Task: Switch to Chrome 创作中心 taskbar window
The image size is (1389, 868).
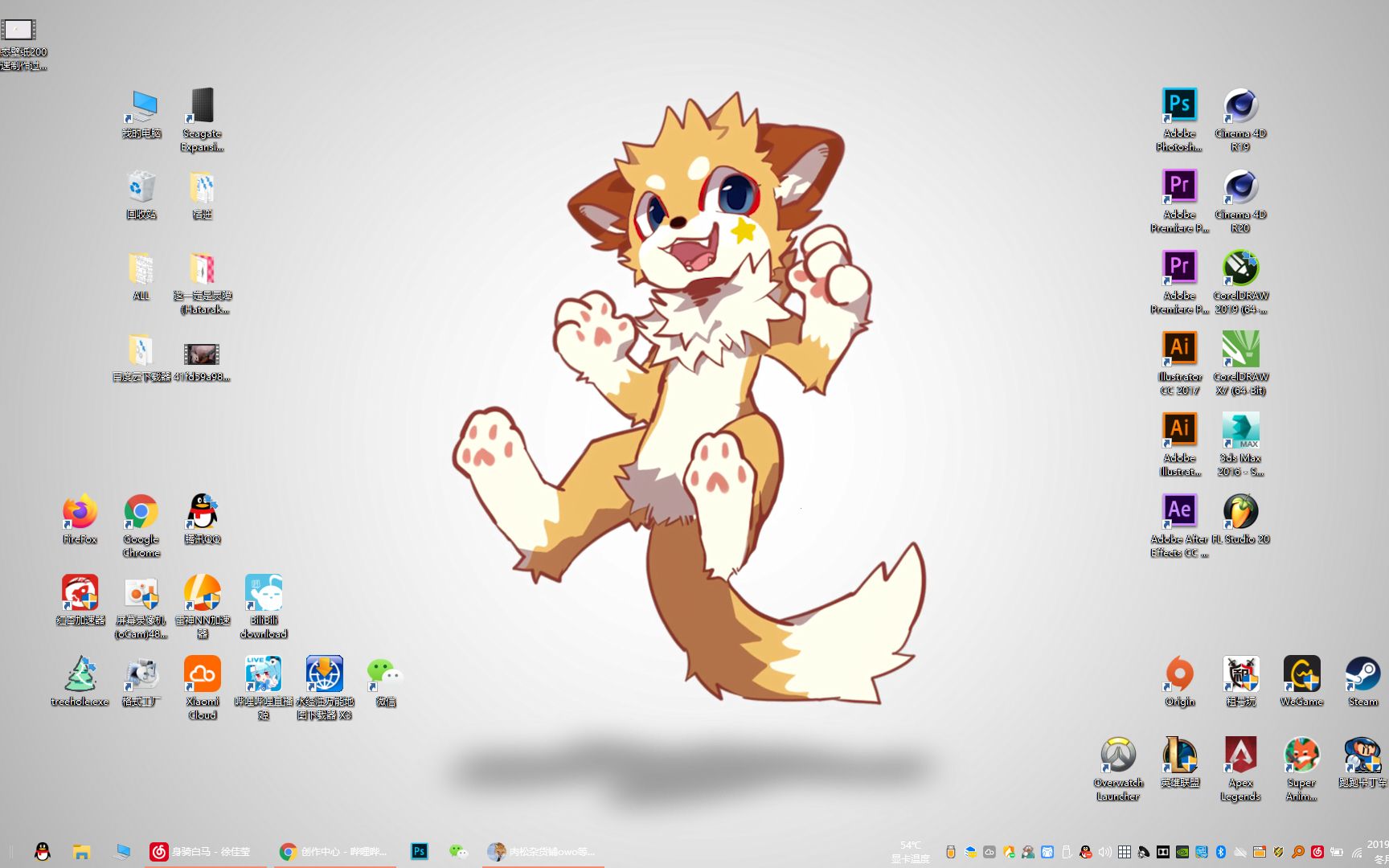Action: pyautogui.click(x=334, y=852)
